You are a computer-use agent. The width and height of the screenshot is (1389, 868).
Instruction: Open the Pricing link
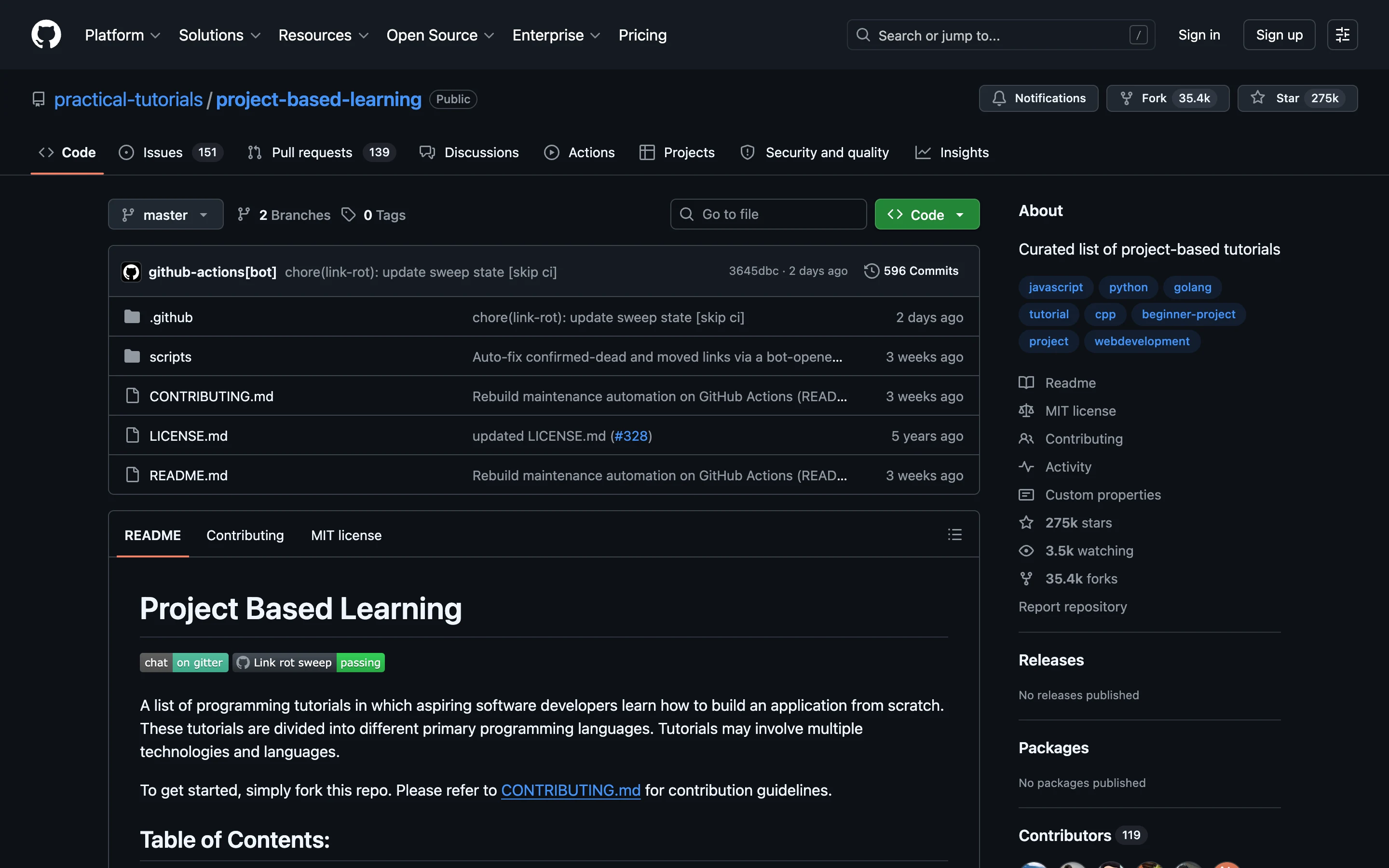642,35
